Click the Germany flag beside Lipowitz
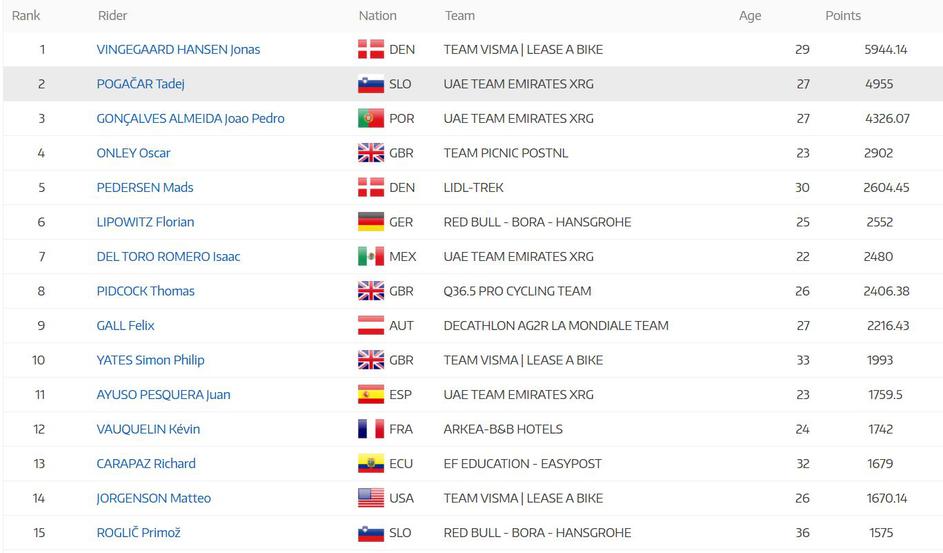The image size is (943, 553). click(371, 222)
